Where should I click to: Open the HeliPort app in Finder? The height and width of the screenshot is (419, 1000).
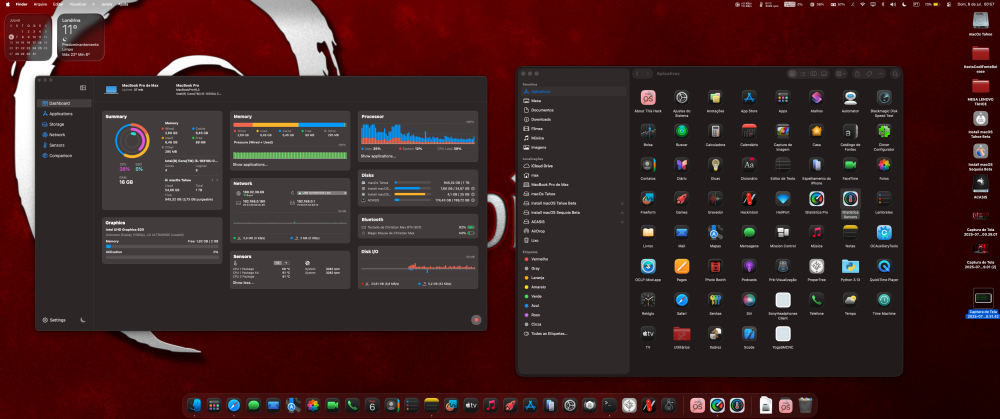(783, 198)
